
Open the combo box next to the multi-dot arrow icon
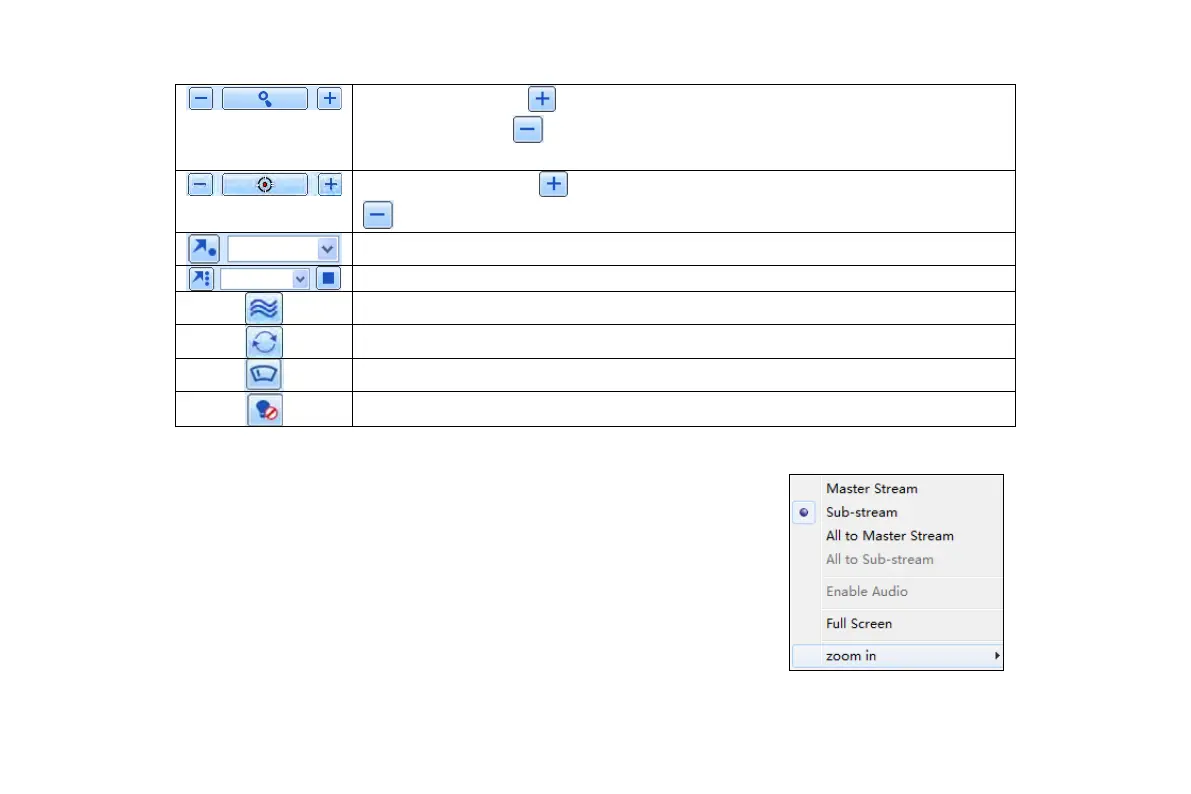[x=264, y=279]
